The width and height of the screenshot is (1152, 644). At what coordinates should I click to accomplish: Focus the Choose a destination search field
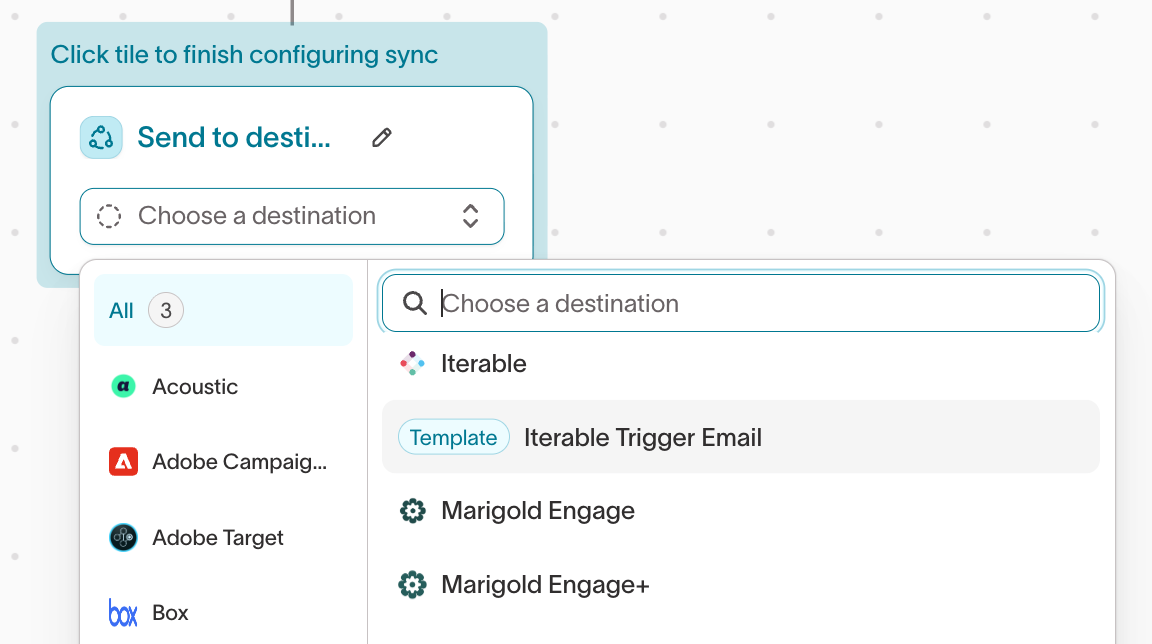pos(760,304)
